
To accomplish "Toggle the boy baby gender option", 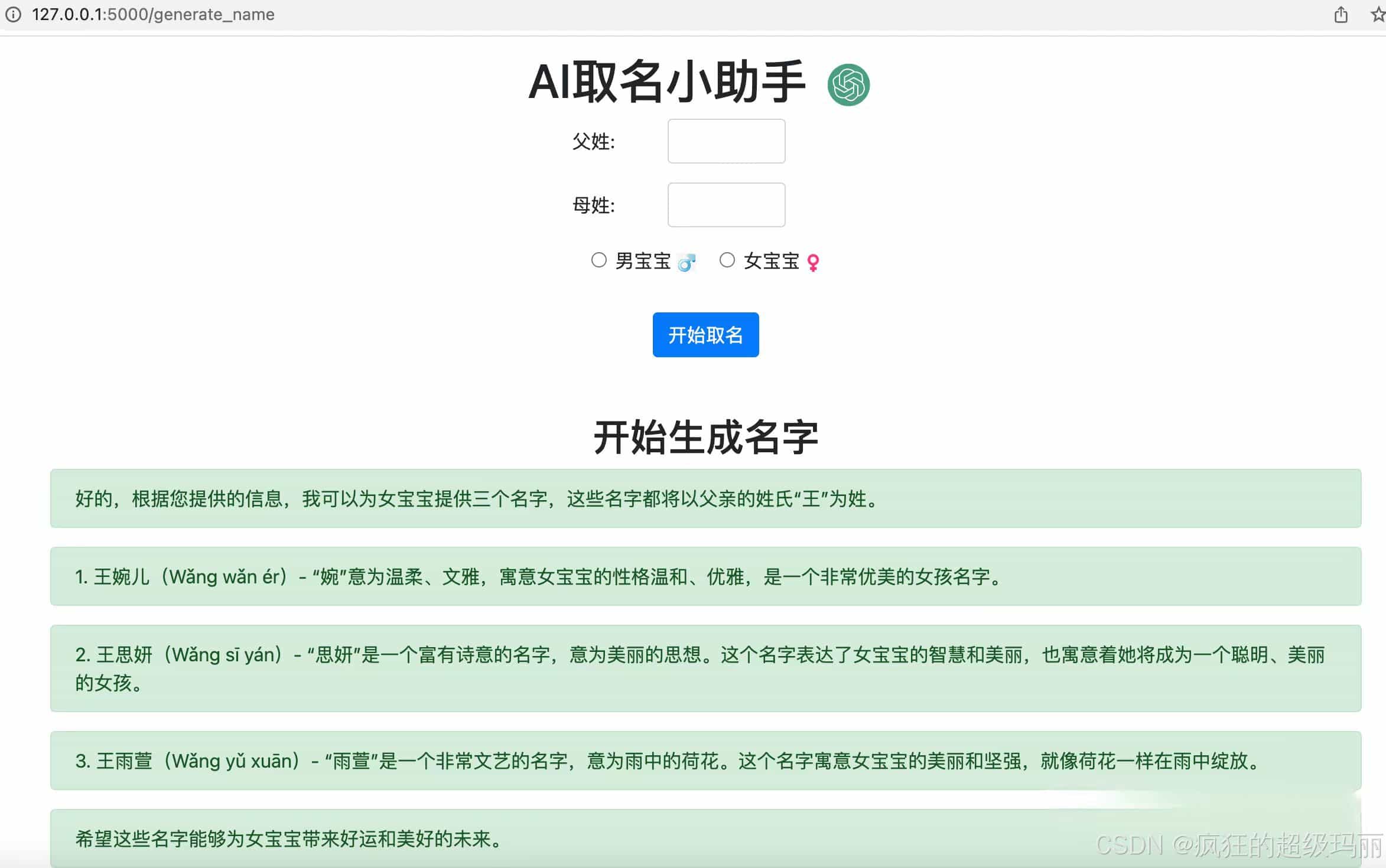I will (599, 260).
